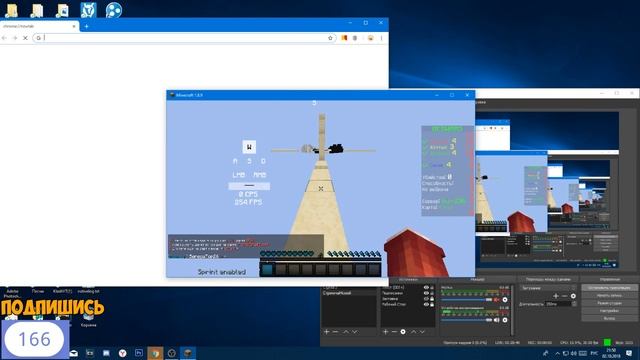640x360 pixels.
Task: Go forward in the Chrome window
Action: [x=15, y=38]
